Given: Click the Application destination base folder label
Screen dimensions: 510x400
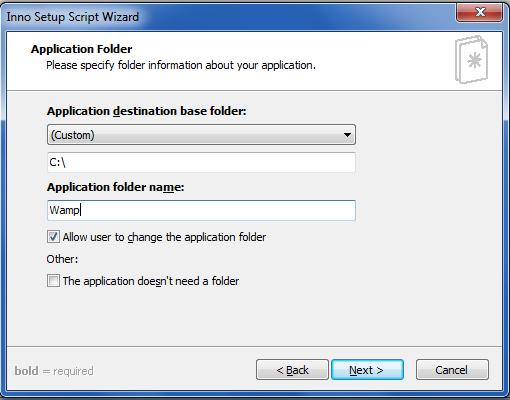Looking at the screenshot, I should 147,111.
